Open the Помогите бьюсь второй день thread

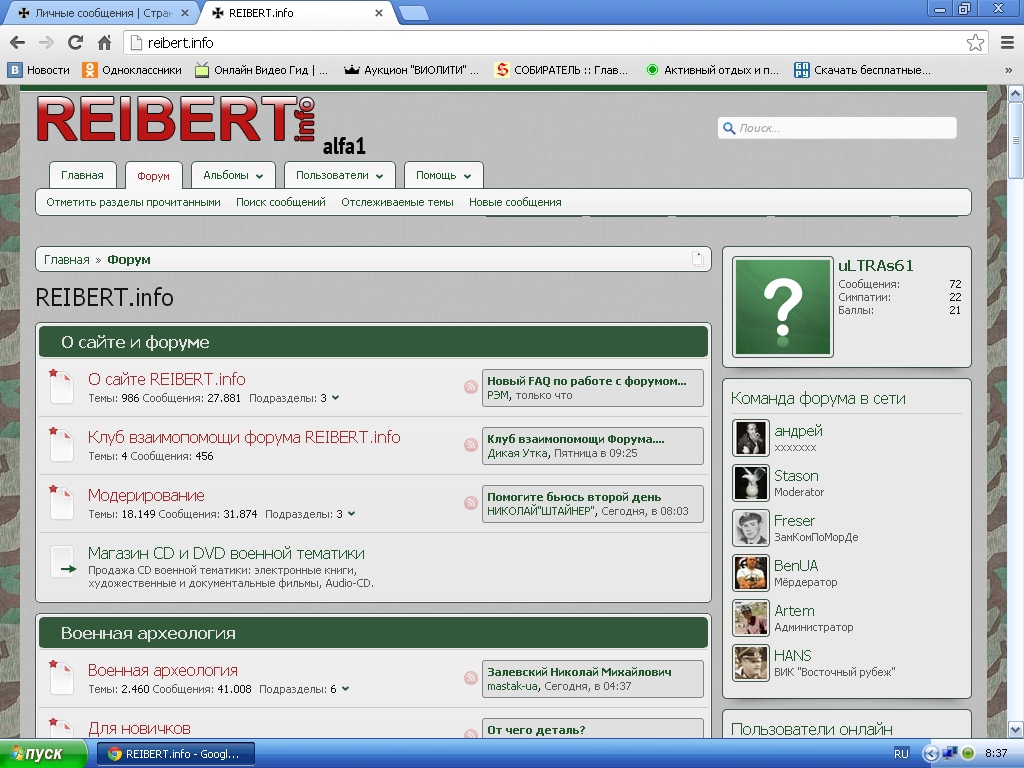tap(574, 498)
